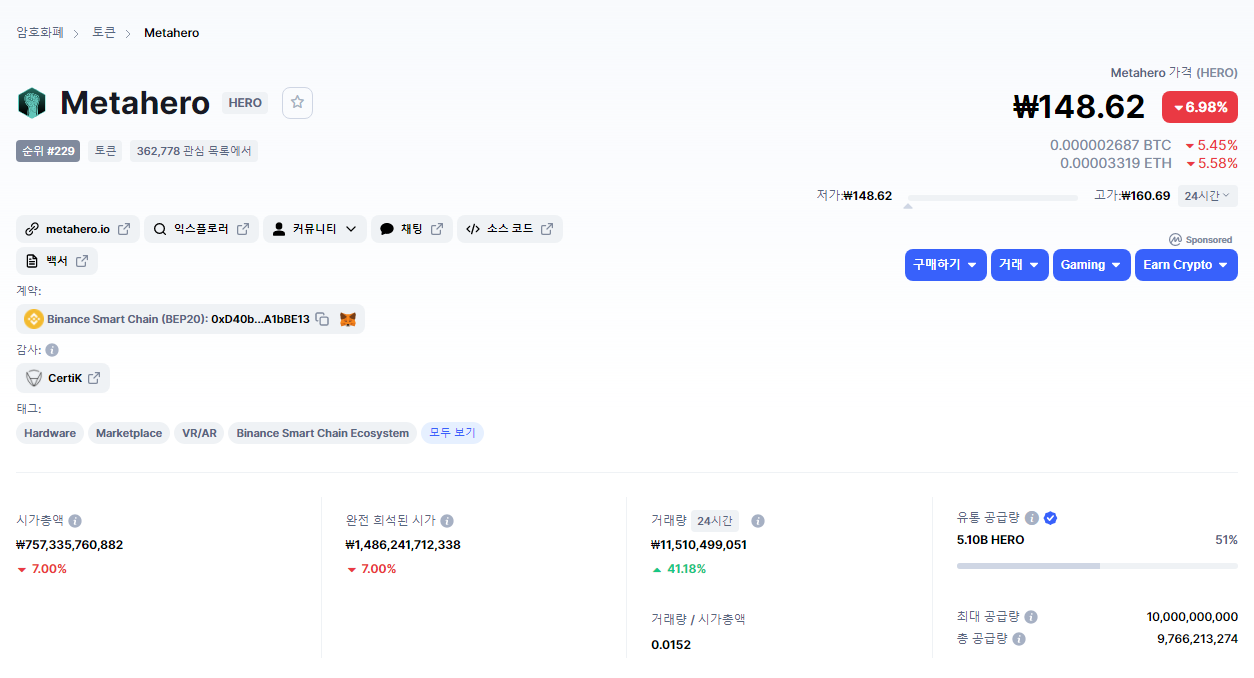1254x678 pixels.
Task: Click the Metahero logo icon
Action: (32, 103)
